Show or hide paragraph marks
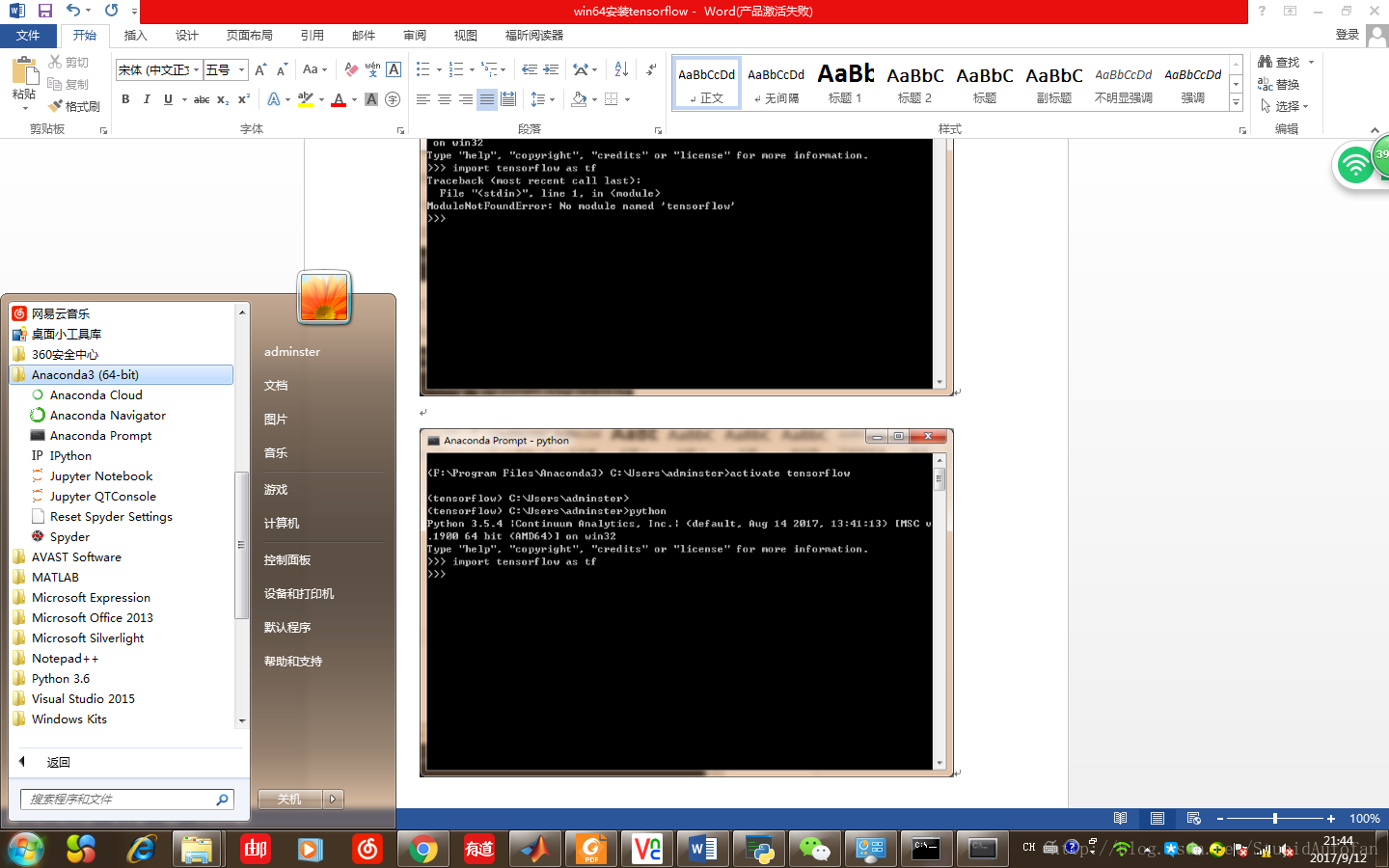The height and width of the screenshot is (868, 1389). 651,69
